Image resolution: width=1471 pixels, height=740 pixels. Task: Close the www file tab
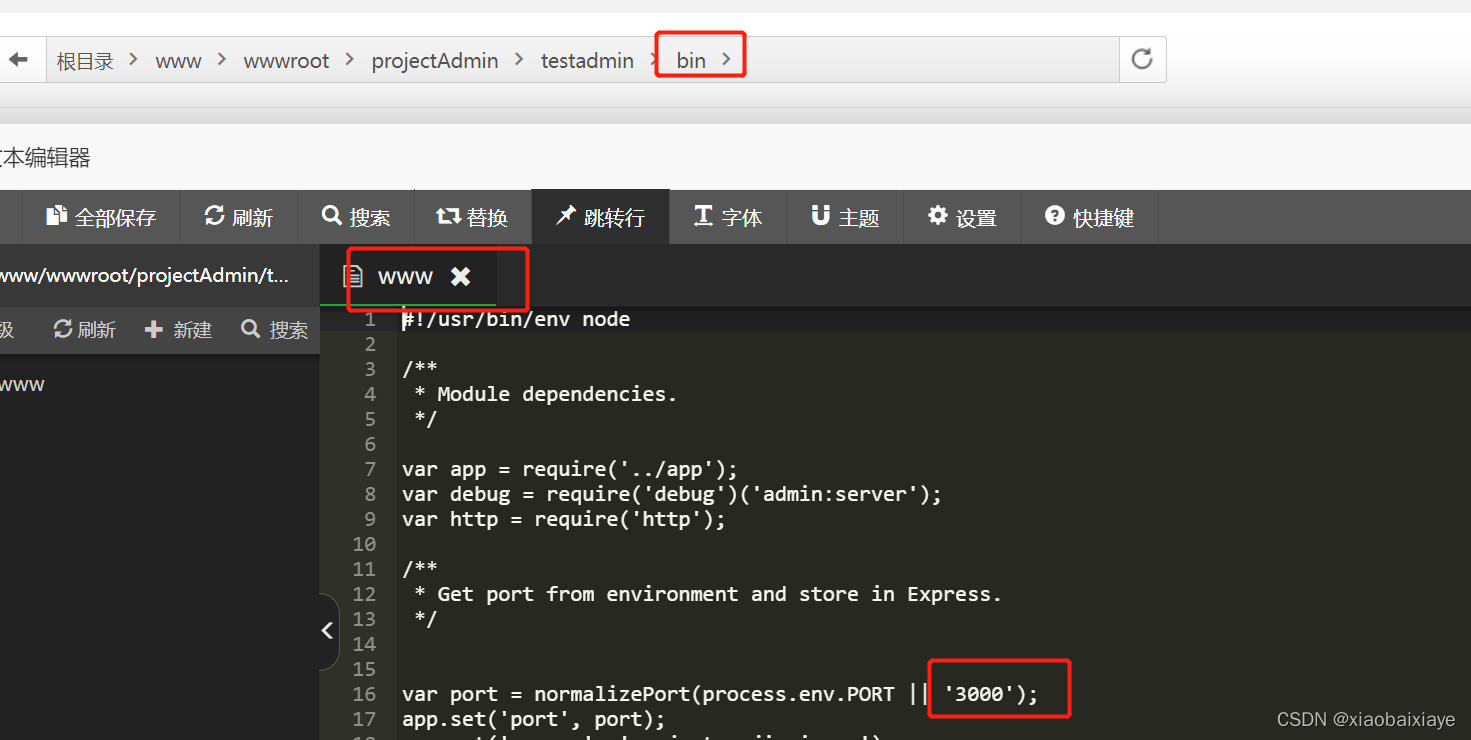tap(460, 277)
